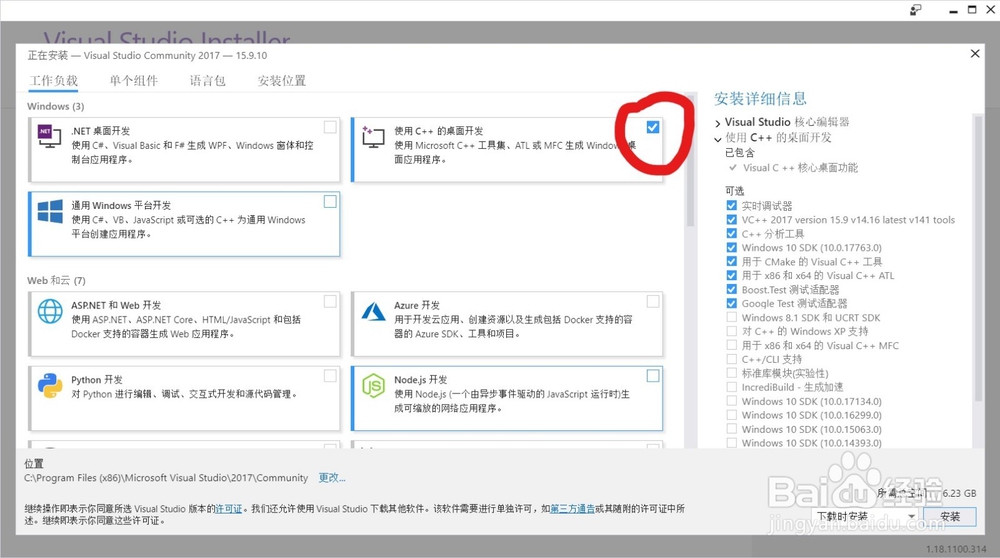The image size is (1000, 558).
Task: Uncheck 实时调试器 optional component
Action: point(732,205)
